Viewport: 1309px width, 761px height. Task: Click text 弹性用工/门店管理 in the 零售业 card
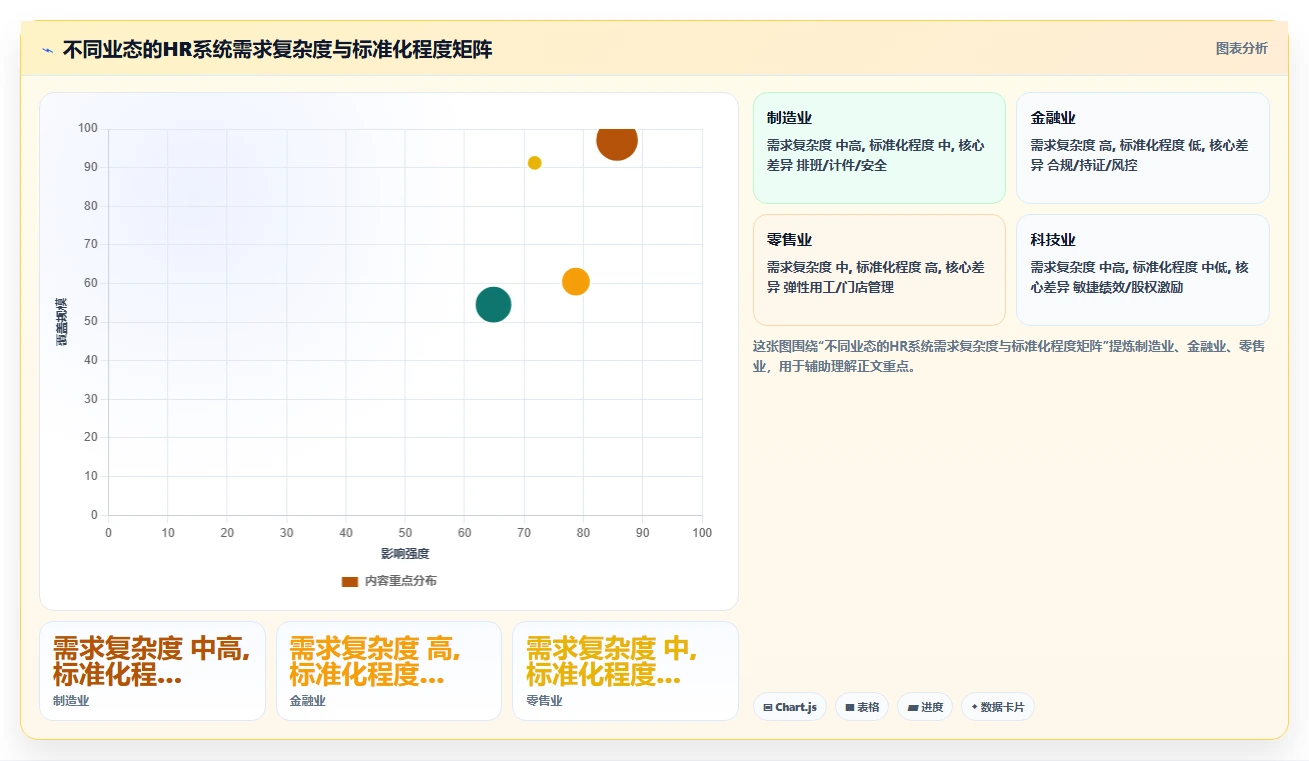point(837,287)
